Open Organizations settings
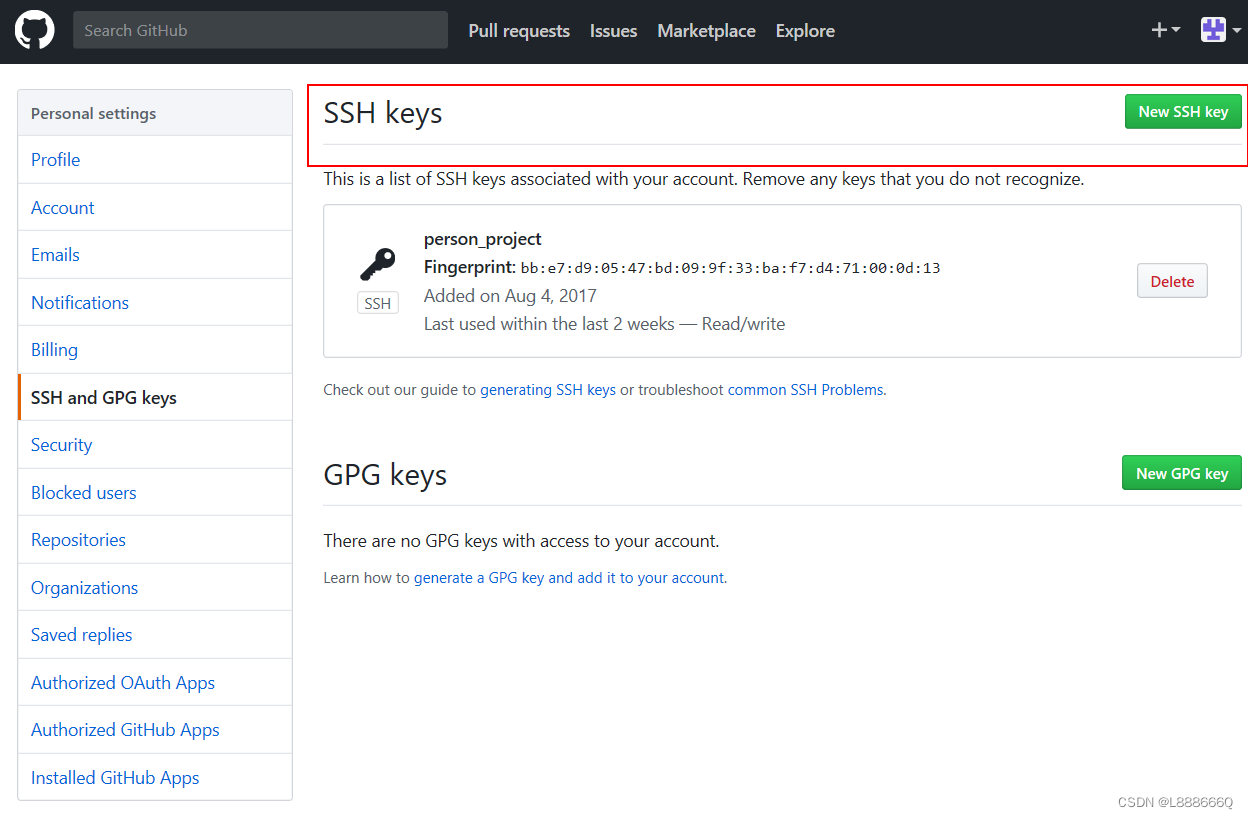1248x819 pixels. coord(155,588)
